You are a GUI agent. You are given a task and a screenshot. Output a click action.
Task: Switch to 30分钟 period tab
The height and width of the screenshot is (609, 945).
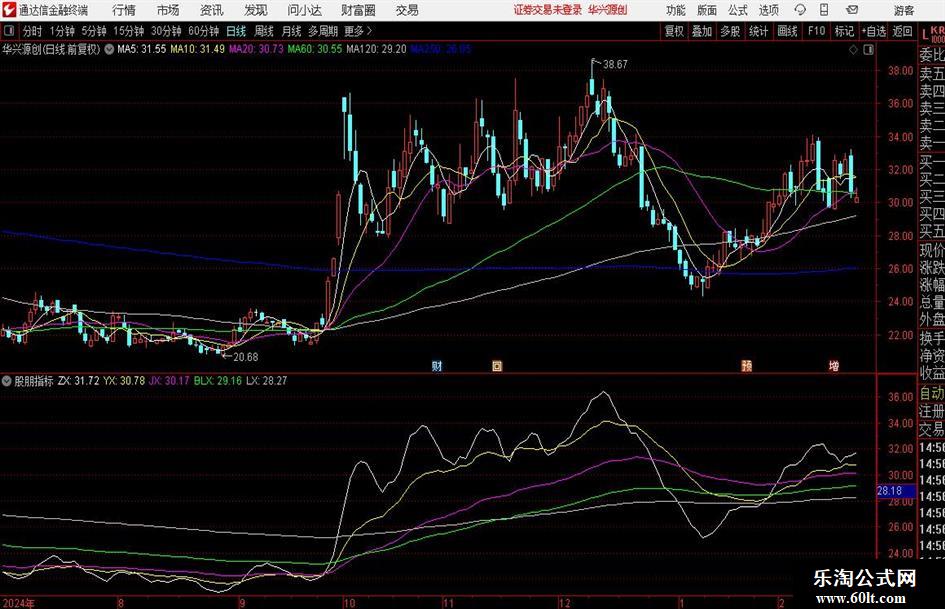tap(166, 31)
